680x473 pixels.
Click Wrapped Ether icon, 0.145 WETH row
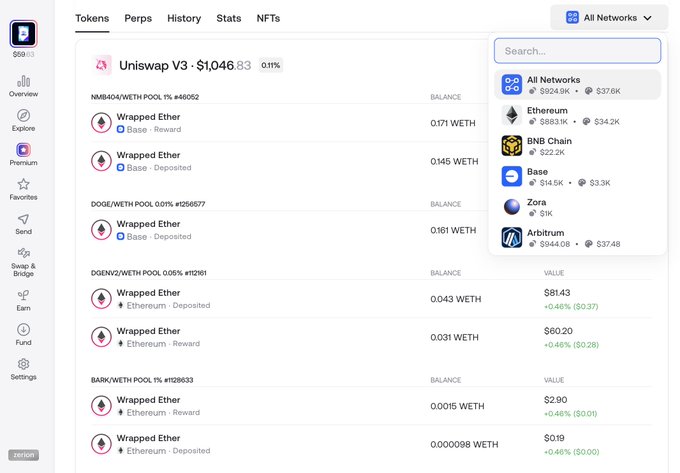[x=101, y=161]
